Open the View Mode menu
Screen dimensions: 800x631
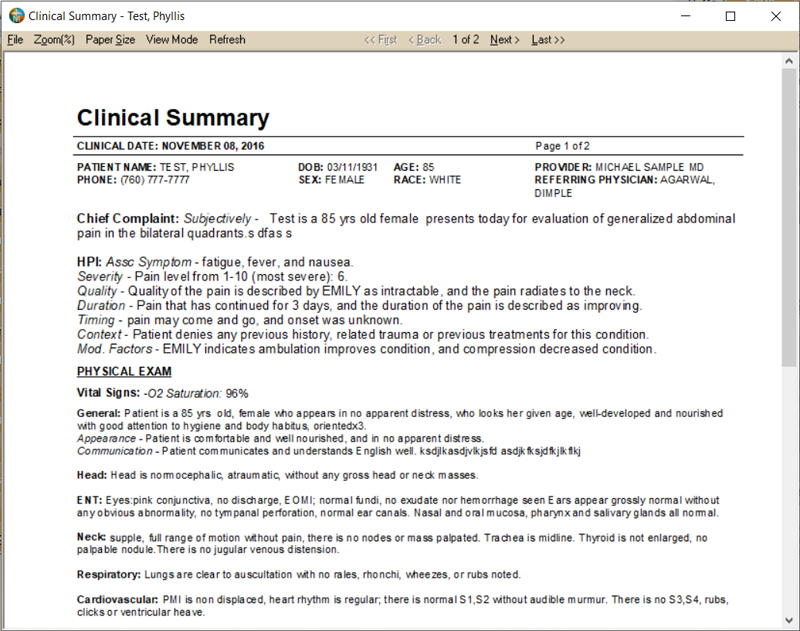pyautogui.click(x=171, y=40)
